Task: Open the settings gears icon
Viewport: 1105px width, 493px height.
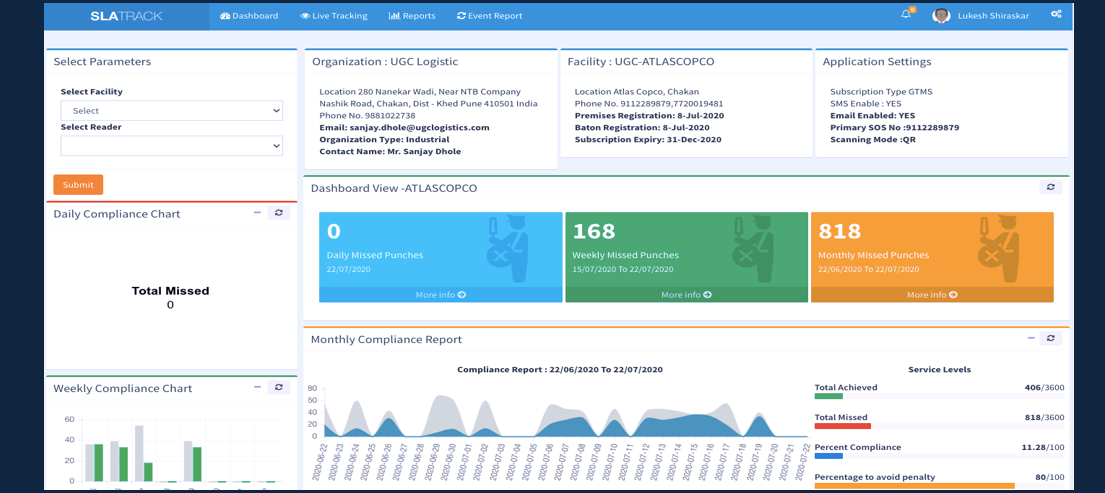Action: pos(1056,14)
